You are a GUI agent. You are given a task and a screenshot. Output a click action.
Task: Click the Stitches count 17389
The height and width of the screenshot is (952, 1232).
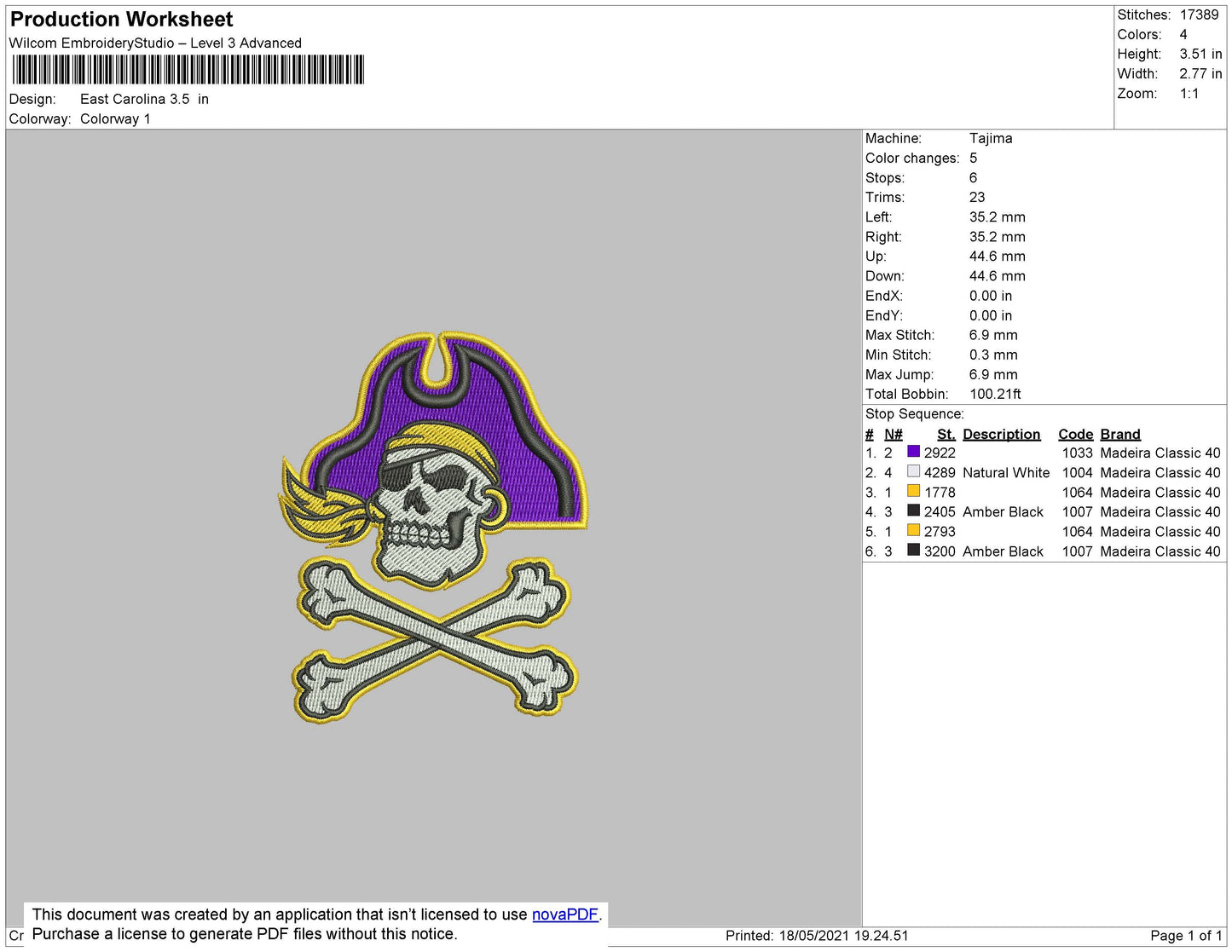[1199, 14]
